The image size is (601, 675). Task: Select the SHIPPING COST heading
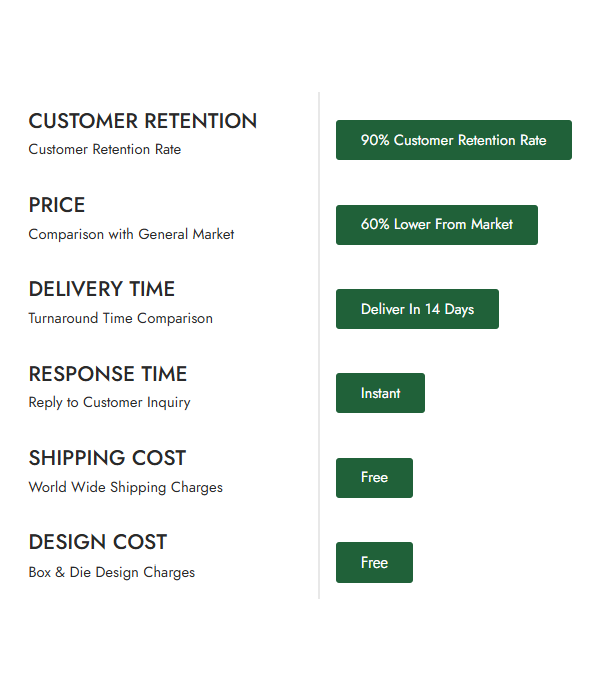tap(107, 458)
